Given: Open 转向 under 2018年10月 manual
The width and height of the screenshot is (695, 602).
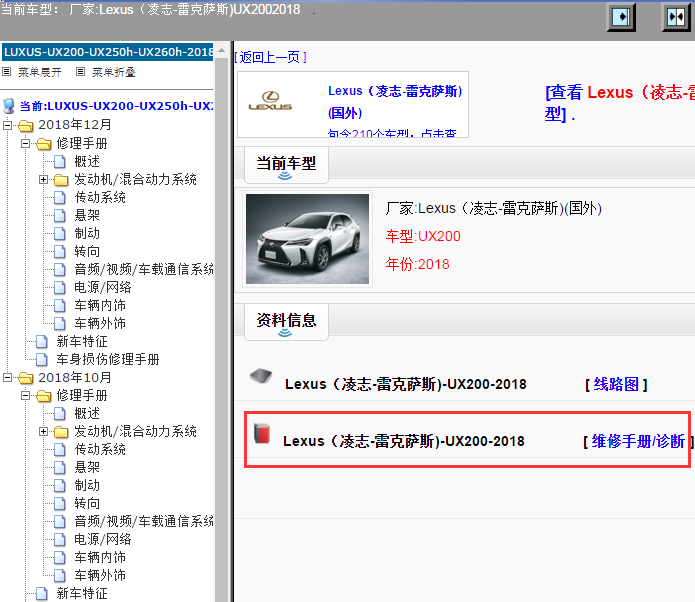Looking at the screenshot, I should (x=87, y=504).
